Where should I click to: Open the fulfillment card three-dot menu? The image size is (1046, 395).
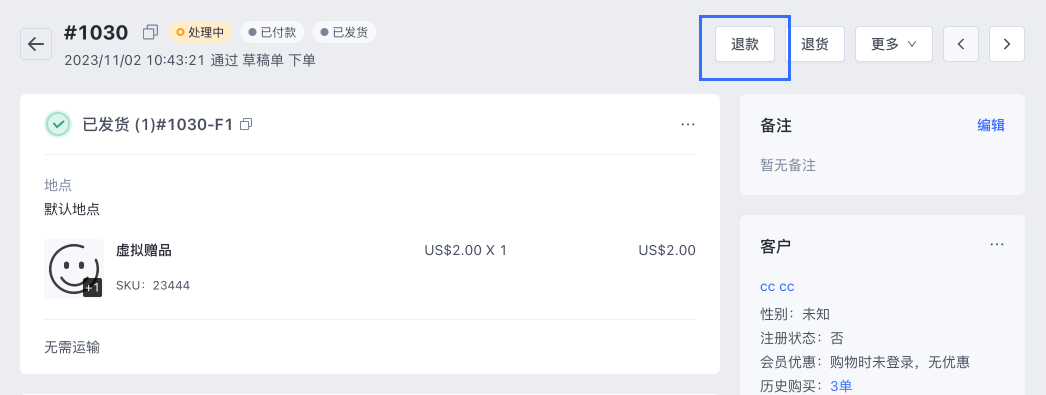click(x=688, y=125)
